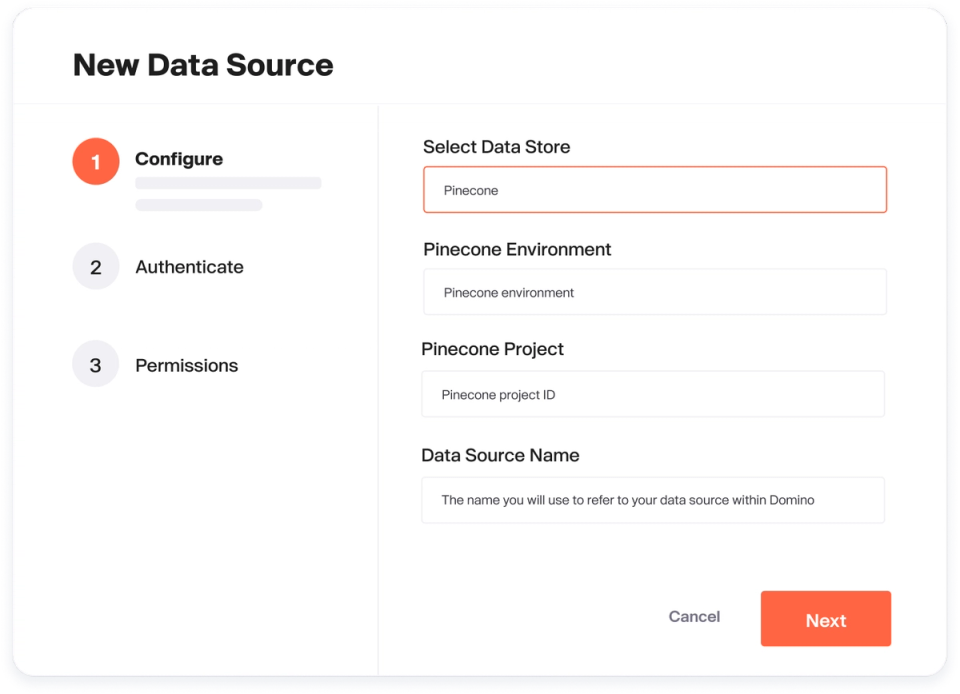Click the step 3 numbered circle
The width and height of the screenshot is (960, 694).
(x=95, y=364)
